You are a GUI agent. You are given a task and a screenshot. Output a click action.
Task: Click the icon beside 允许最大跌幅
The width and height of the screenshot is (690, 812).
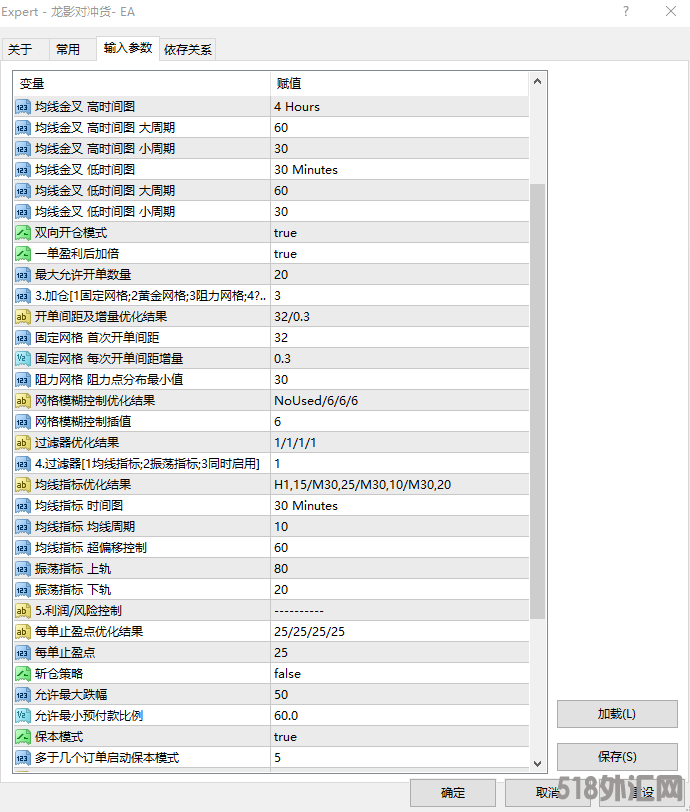pos(22,695)
